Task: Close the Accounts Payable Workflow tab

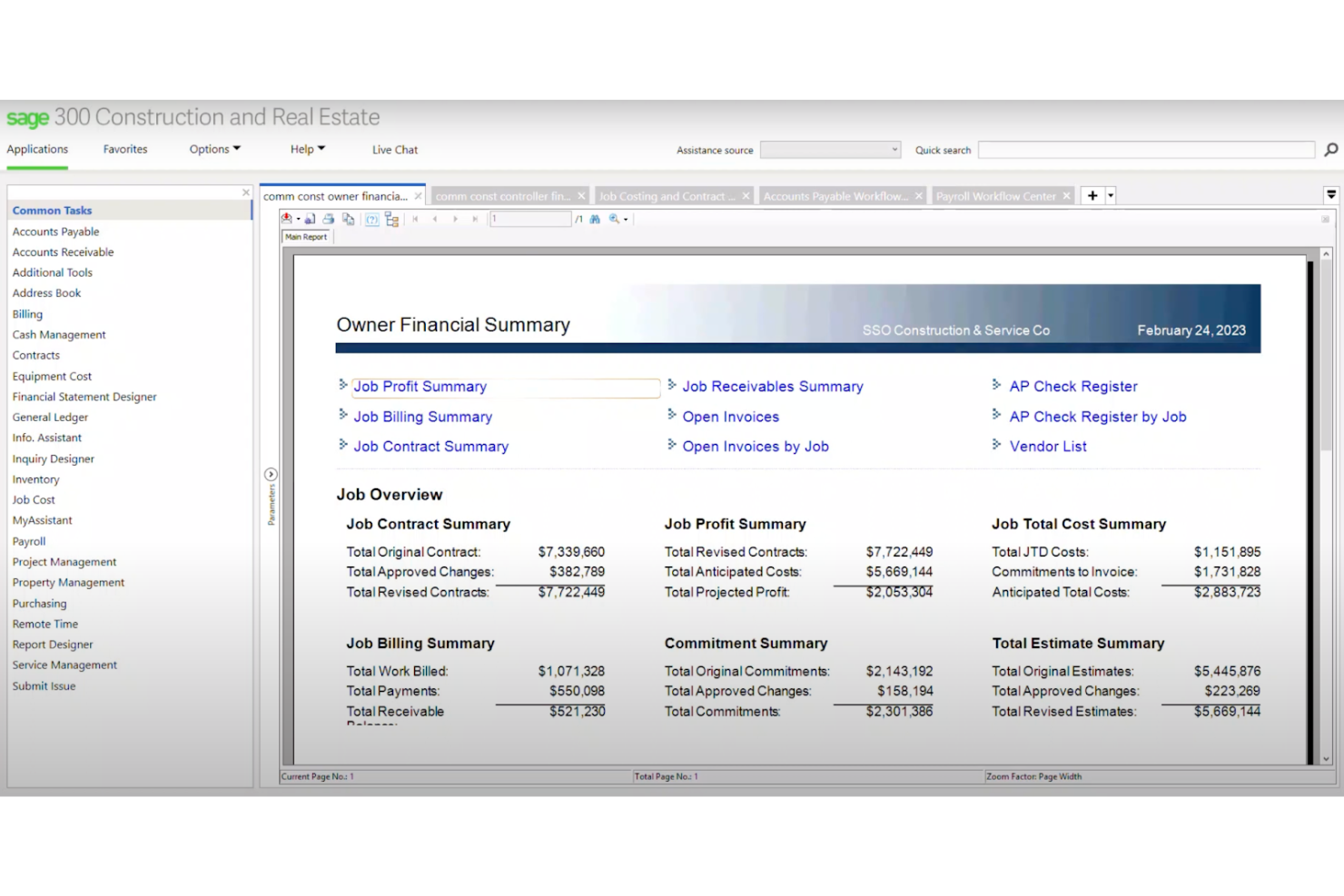Action: coord(919,196)
